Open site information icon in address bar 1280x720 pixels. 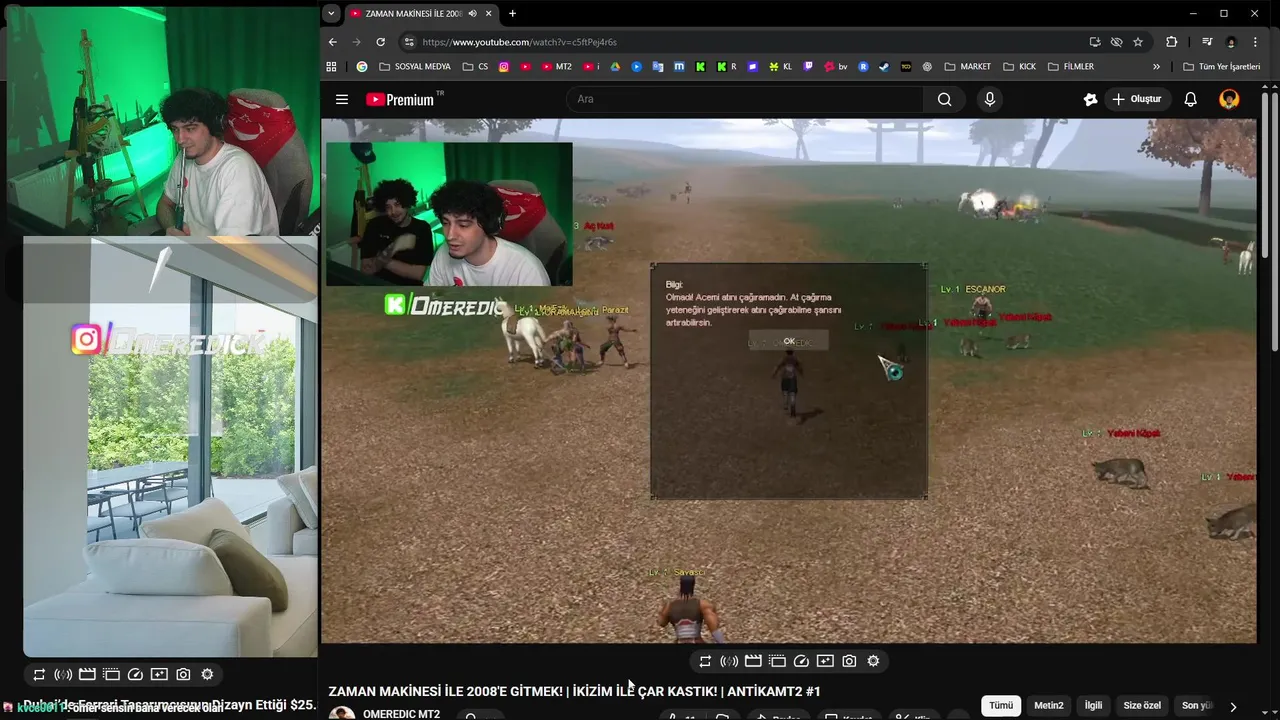[x=408, y=42]
